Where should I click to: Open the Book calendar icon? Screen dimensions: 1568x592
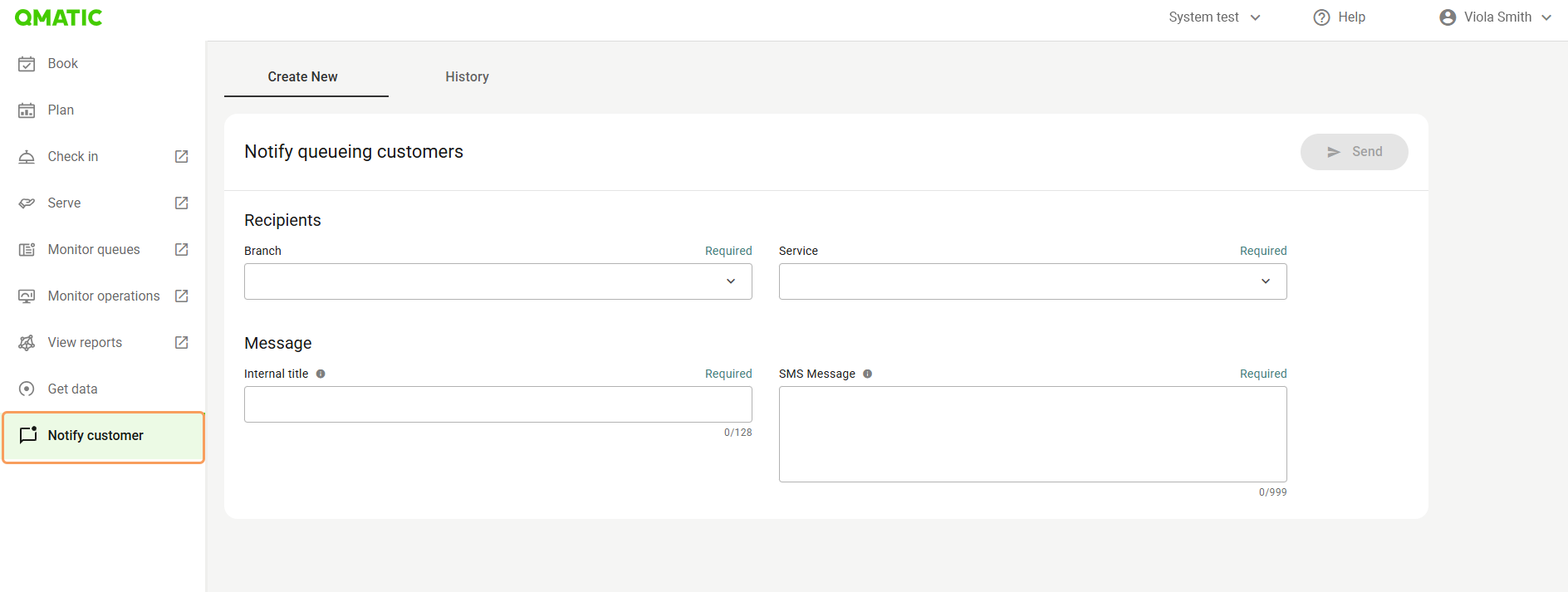pos(27,64)
